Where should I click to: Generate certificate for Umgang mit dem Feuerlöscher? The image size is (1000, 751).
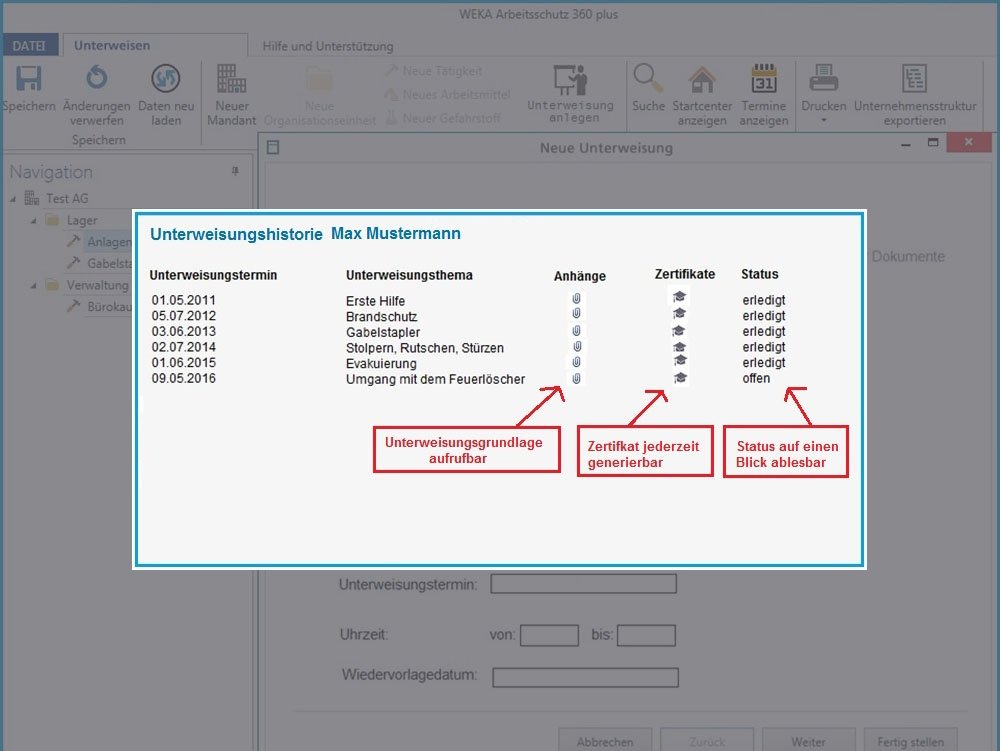[x=680, y=377]
